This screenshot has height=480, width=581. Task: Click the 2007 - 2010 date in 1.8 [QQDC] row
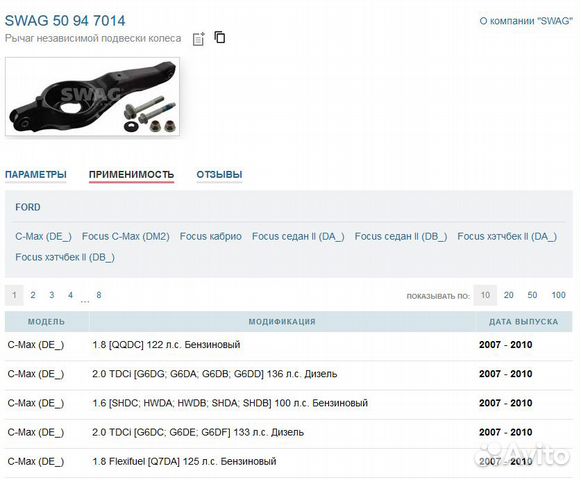click(505, 345)
